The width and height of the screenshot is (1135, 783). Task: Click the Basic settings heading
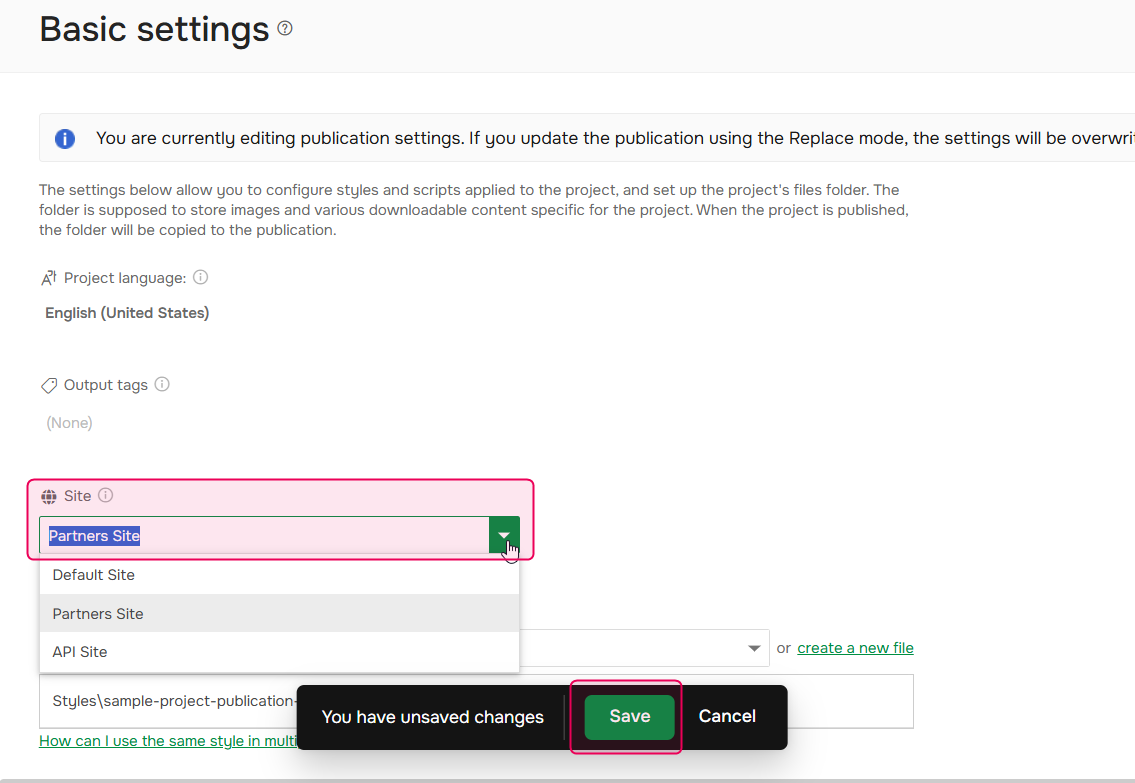click(x=154, y=30)
